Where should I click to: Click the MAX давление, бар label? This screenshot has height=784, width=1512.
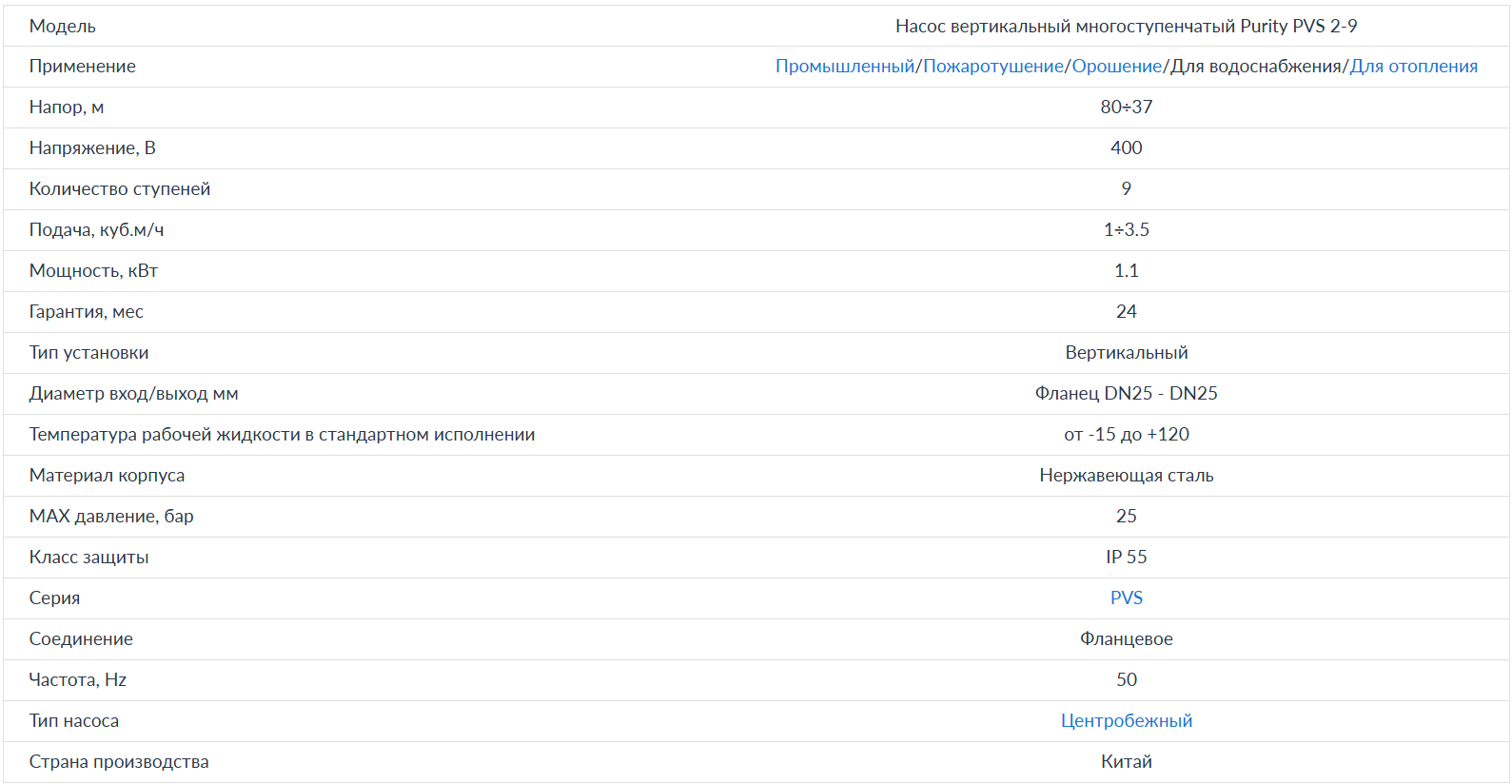(111, 517)
